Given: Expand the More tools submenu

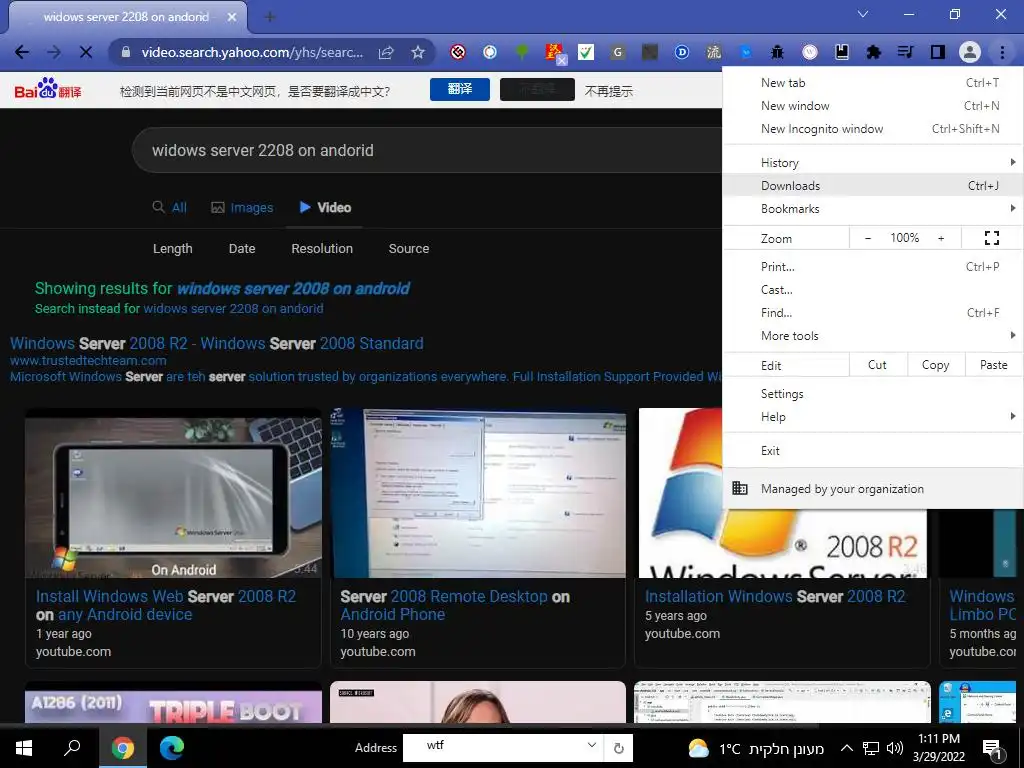Looking at the screenshot, I should point(872,336).
